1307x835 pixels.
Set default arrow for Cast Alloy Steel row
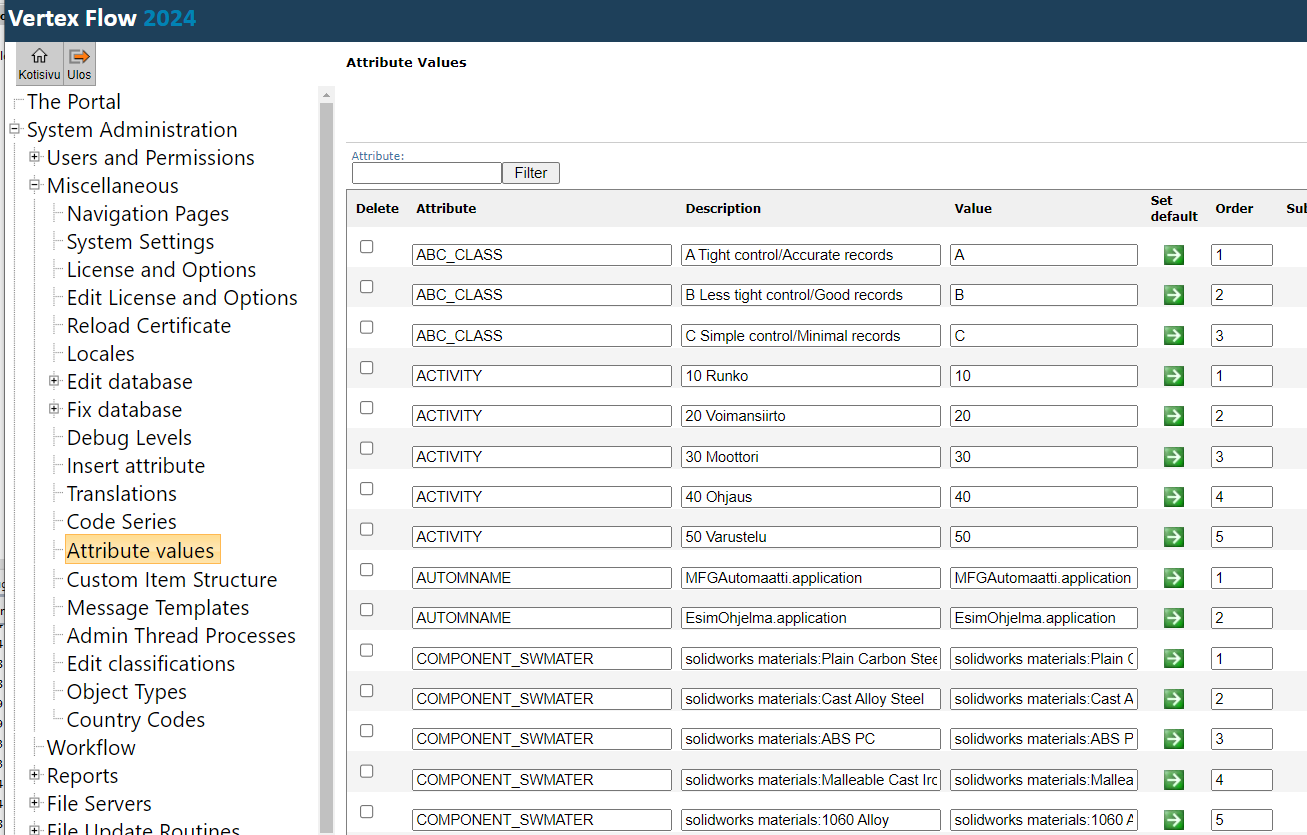pyautogui.click(x=1174, y=699)
